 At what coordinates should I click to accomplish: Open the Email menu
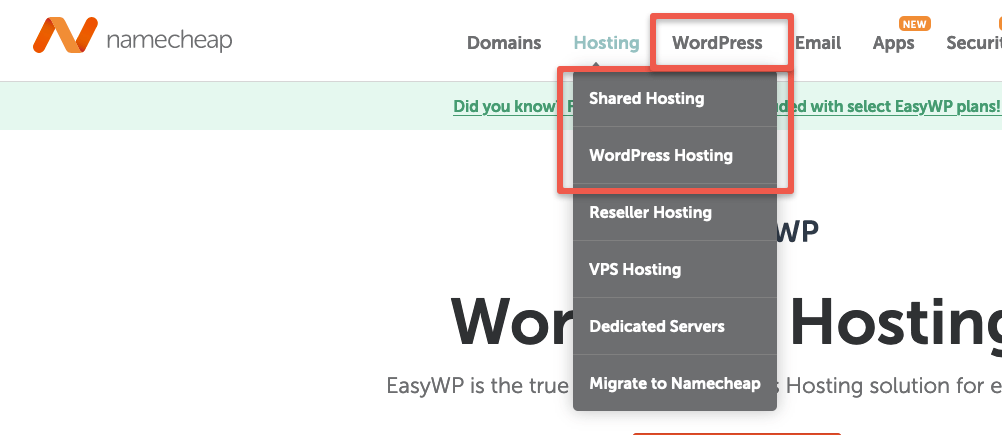coord(818,43)
